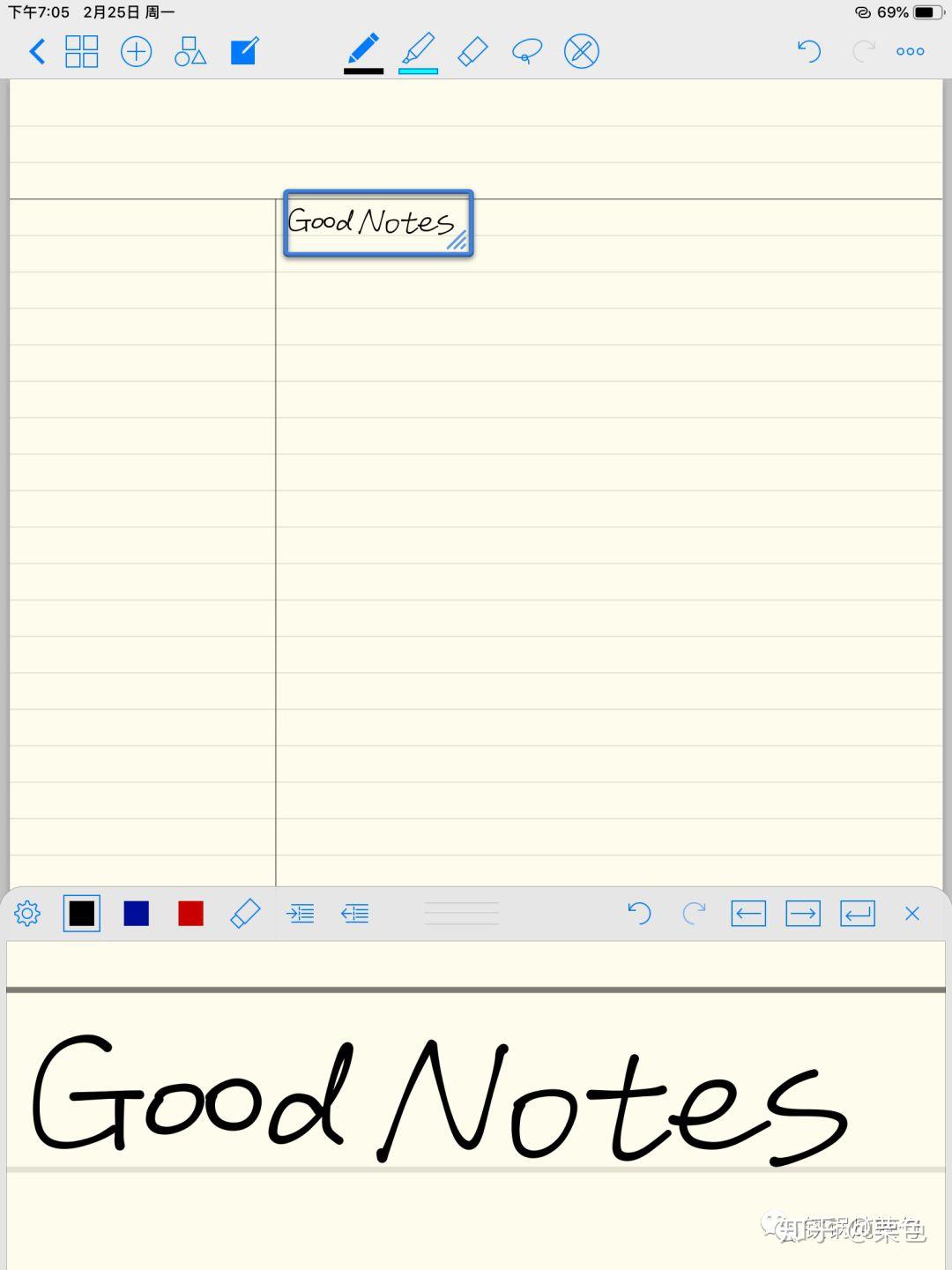
Task: Choose the dark blue ink swatch
Action: click(x=137, y=914)
